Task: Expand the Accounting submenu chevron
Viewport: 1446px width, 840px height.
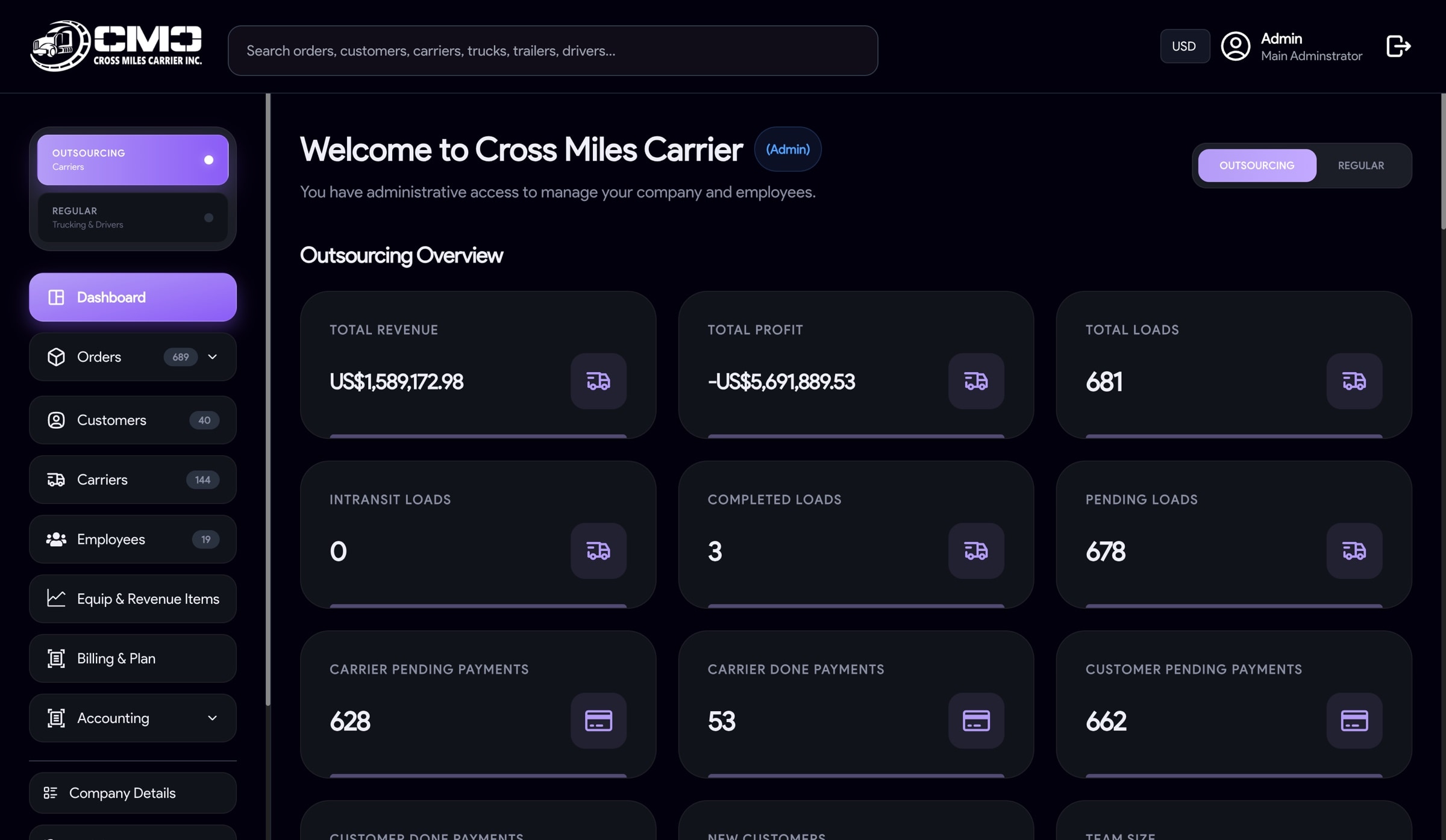Action: [x=212, y=718]
